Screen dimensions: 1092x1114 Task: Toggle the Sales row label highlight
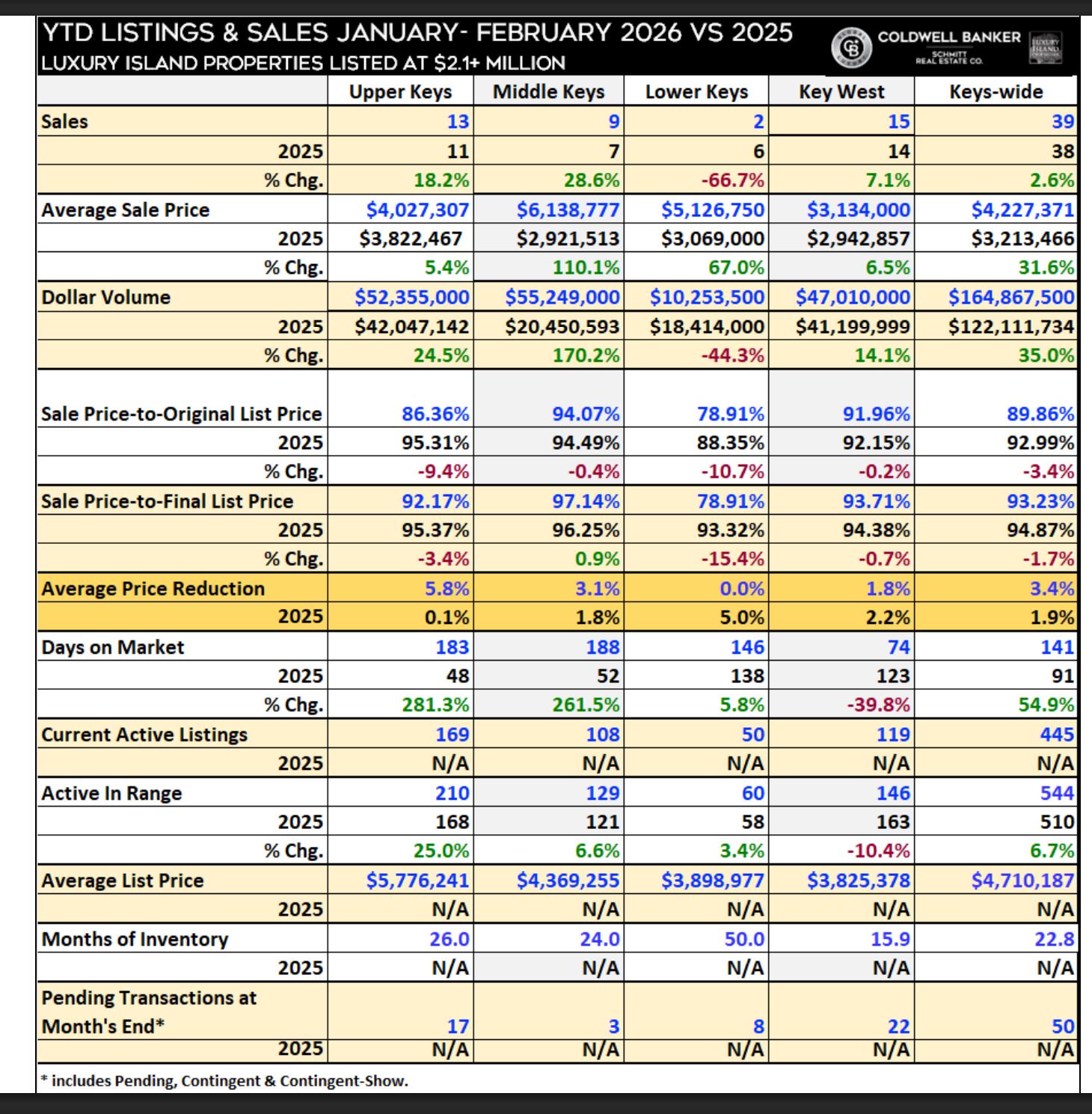click(x=64, y=121)
